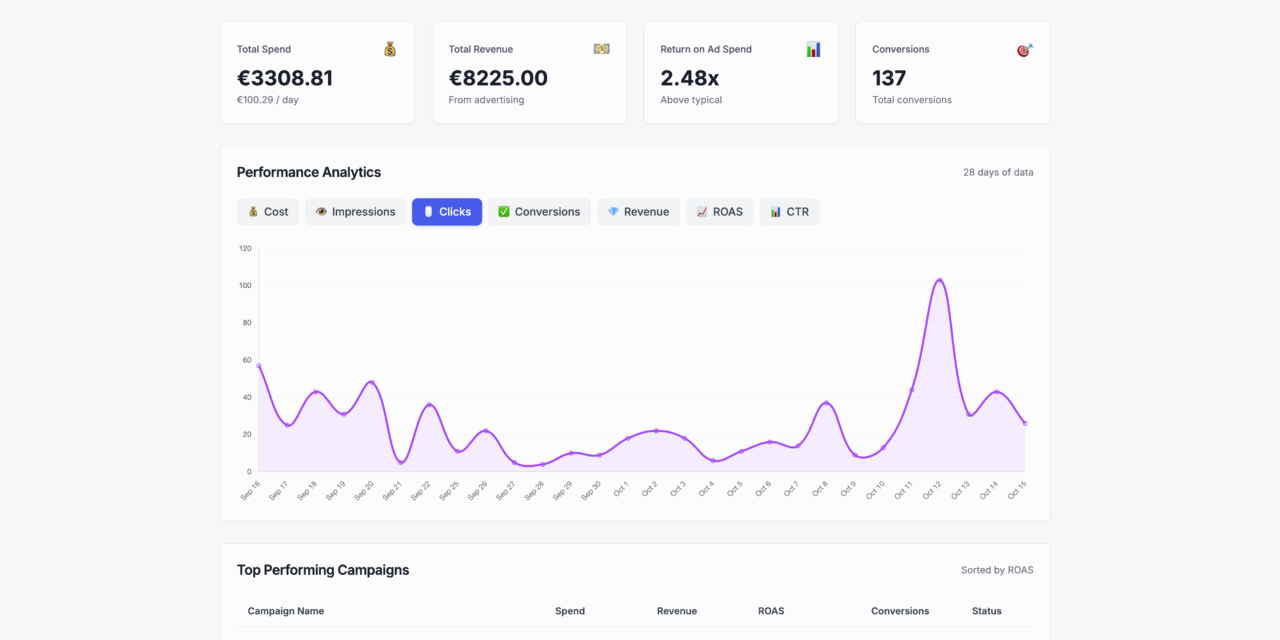Click the '28 days of data' label
This screenshot has height=640, width=1280.
[998, 172]
